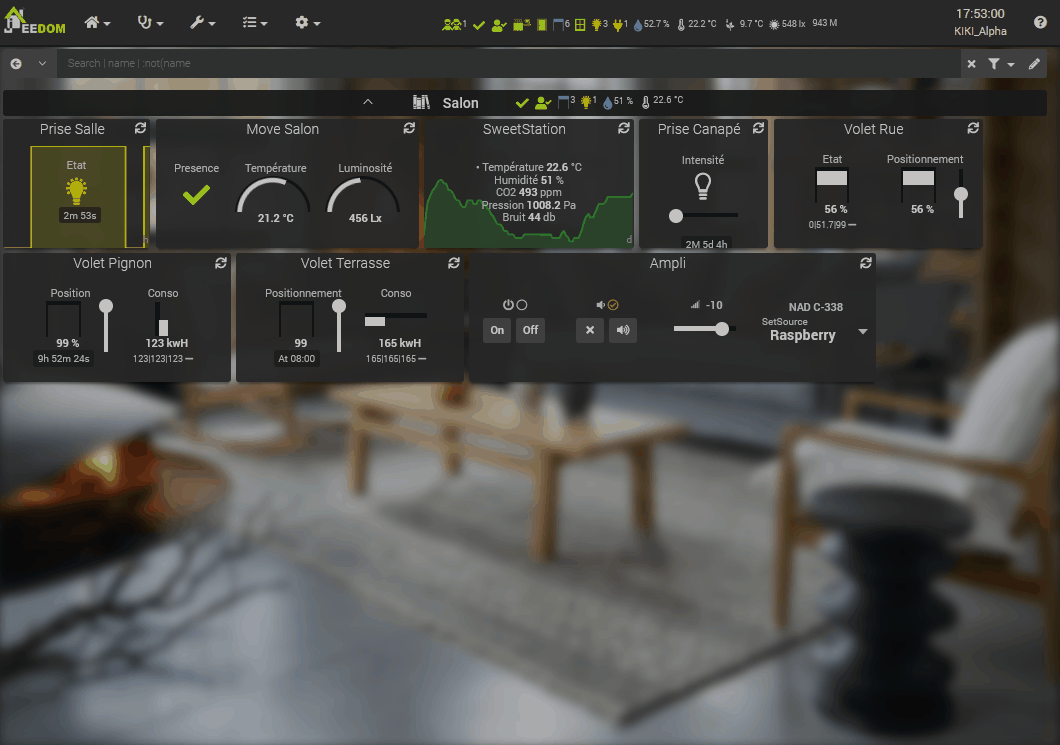Collapse the Salon section with the chevron
Image resolution: width=1060 pixels, height=745 pixels.
[x=367, y=102]
